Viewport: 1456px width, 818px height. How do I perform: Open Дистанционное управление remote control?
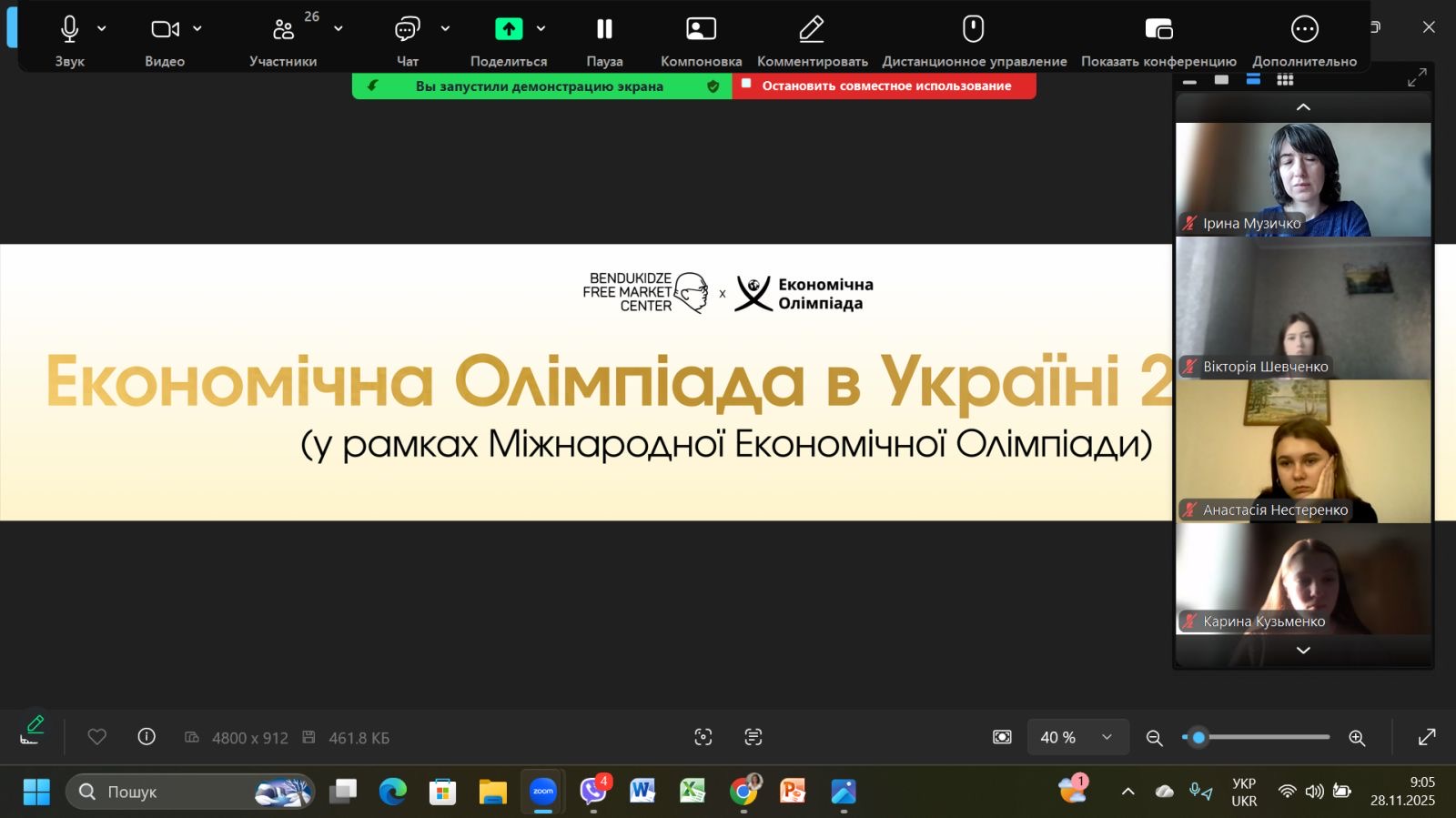(973, 30)
